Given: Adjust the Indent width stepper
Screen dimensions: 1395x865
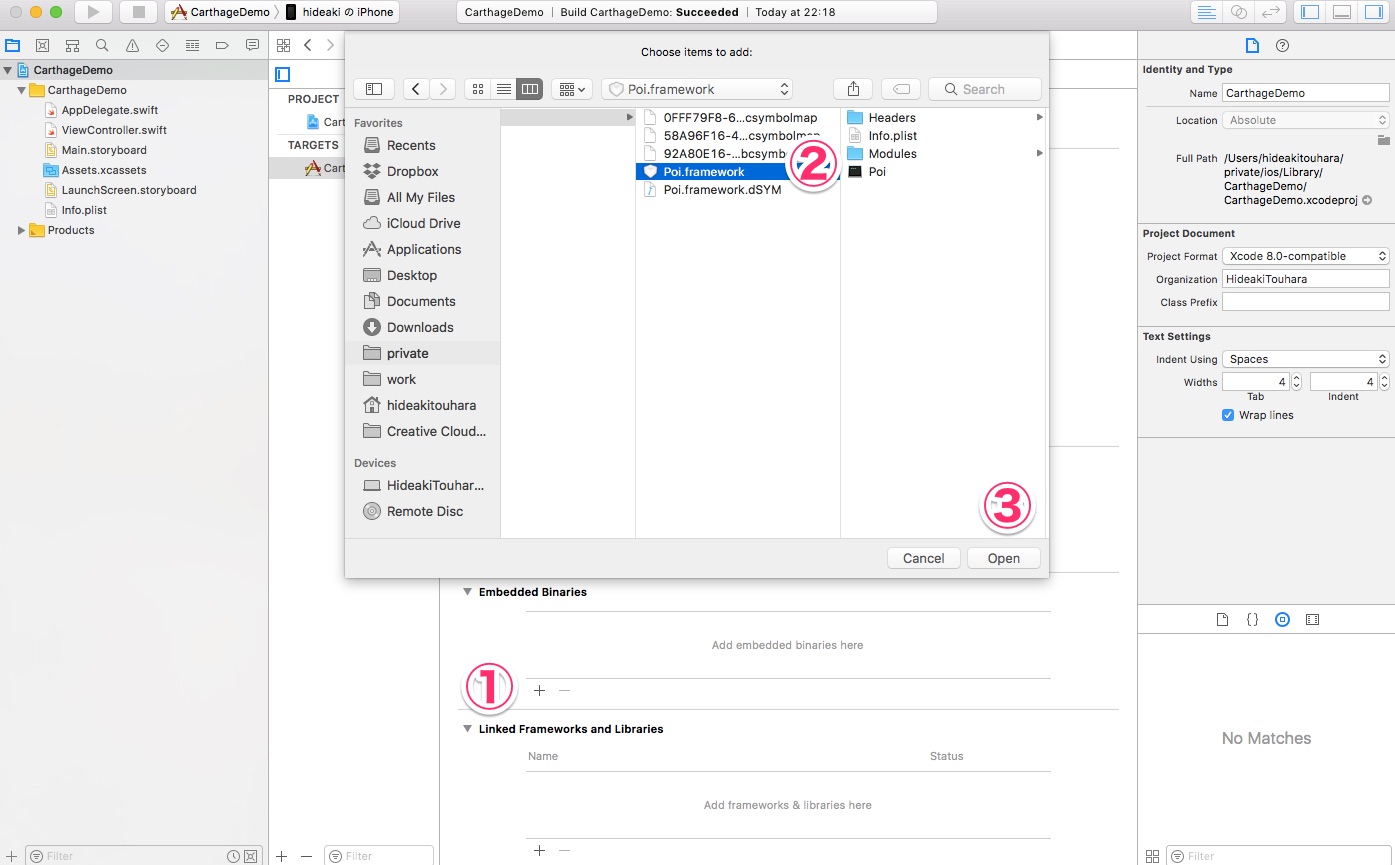Looking at the screenshot, I should click(x=1385, y=382).
